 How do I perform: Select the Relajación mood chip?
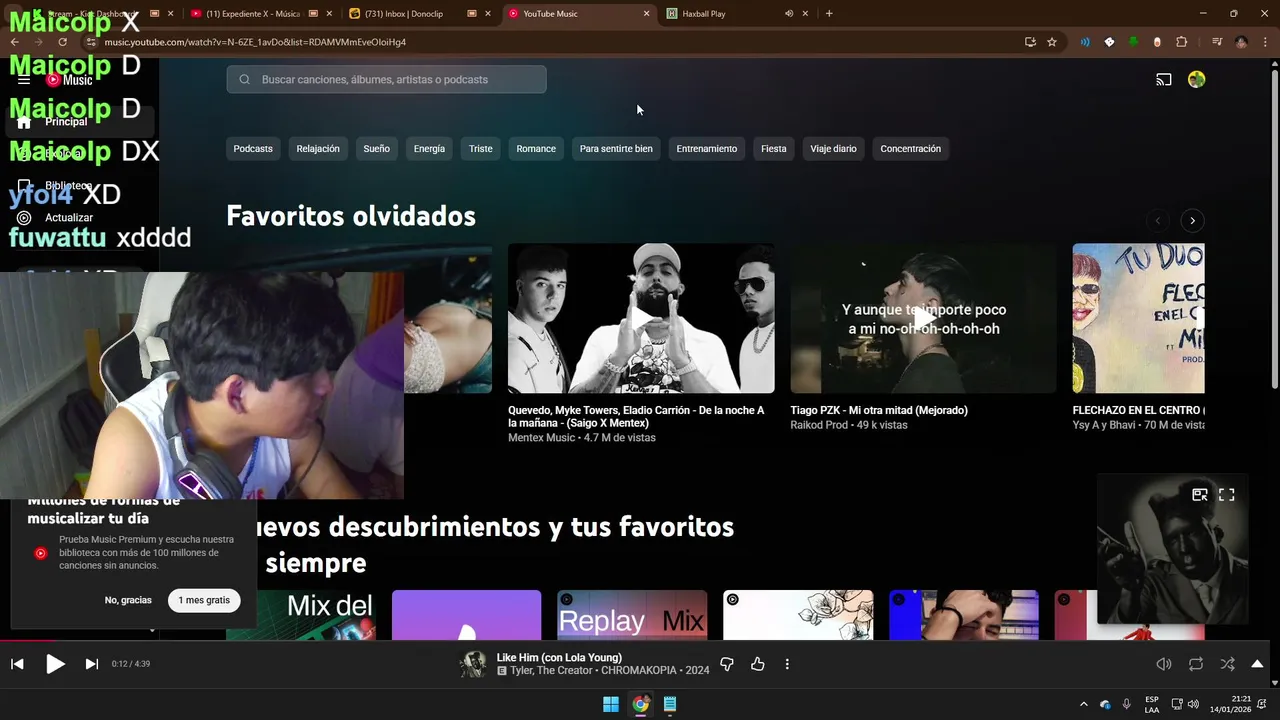[318, 149]
